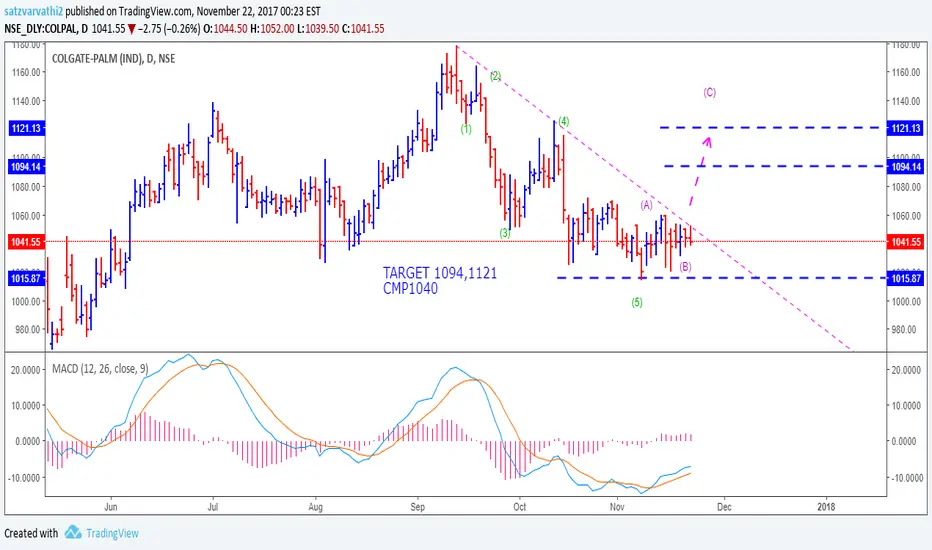Image resolution: width=932 pixels, height=550 pixels.
Task: Select the low value L:1039.50
Action: coord(318,28)
